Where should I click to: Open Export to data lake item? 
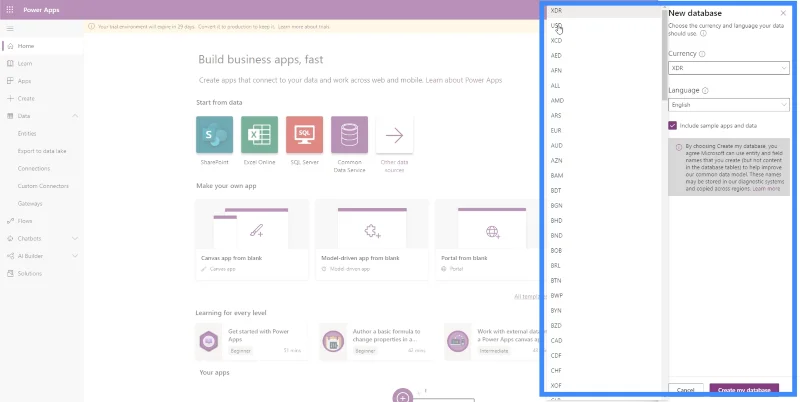tap(42, 151)
